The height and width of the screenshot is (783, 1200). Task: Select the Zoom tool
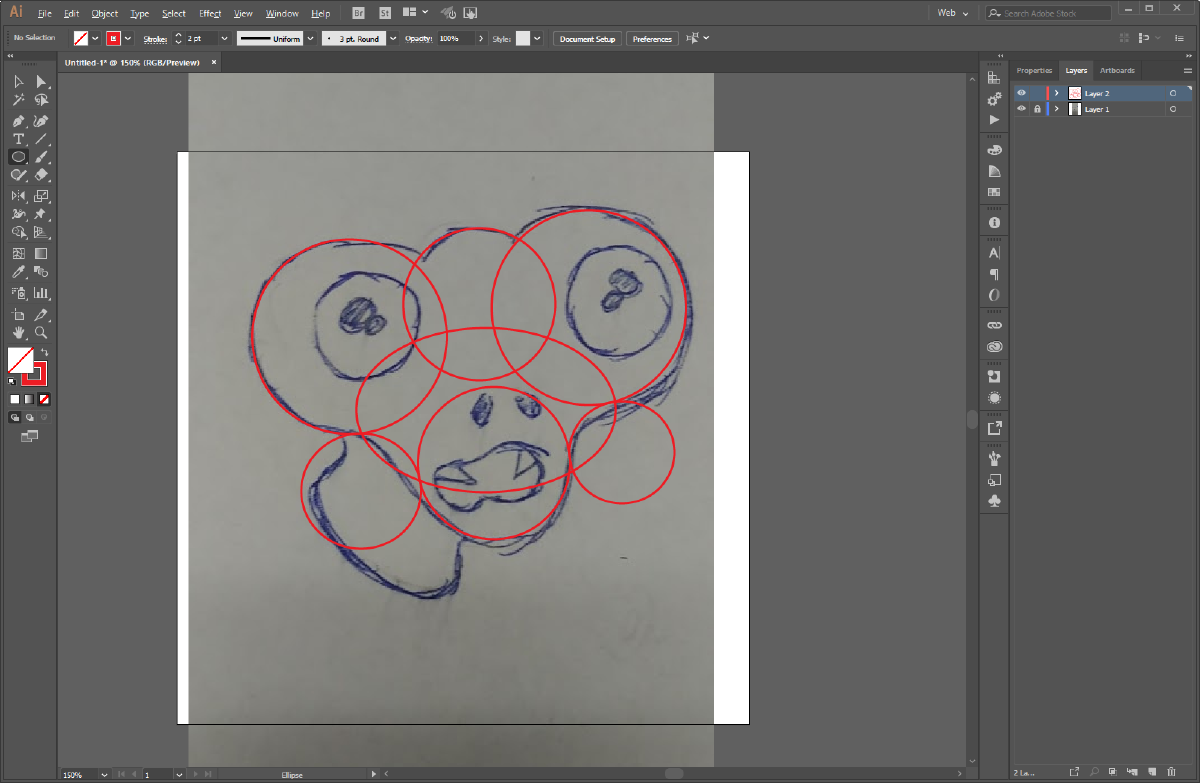pyautogui.click(x=40, y=332)
